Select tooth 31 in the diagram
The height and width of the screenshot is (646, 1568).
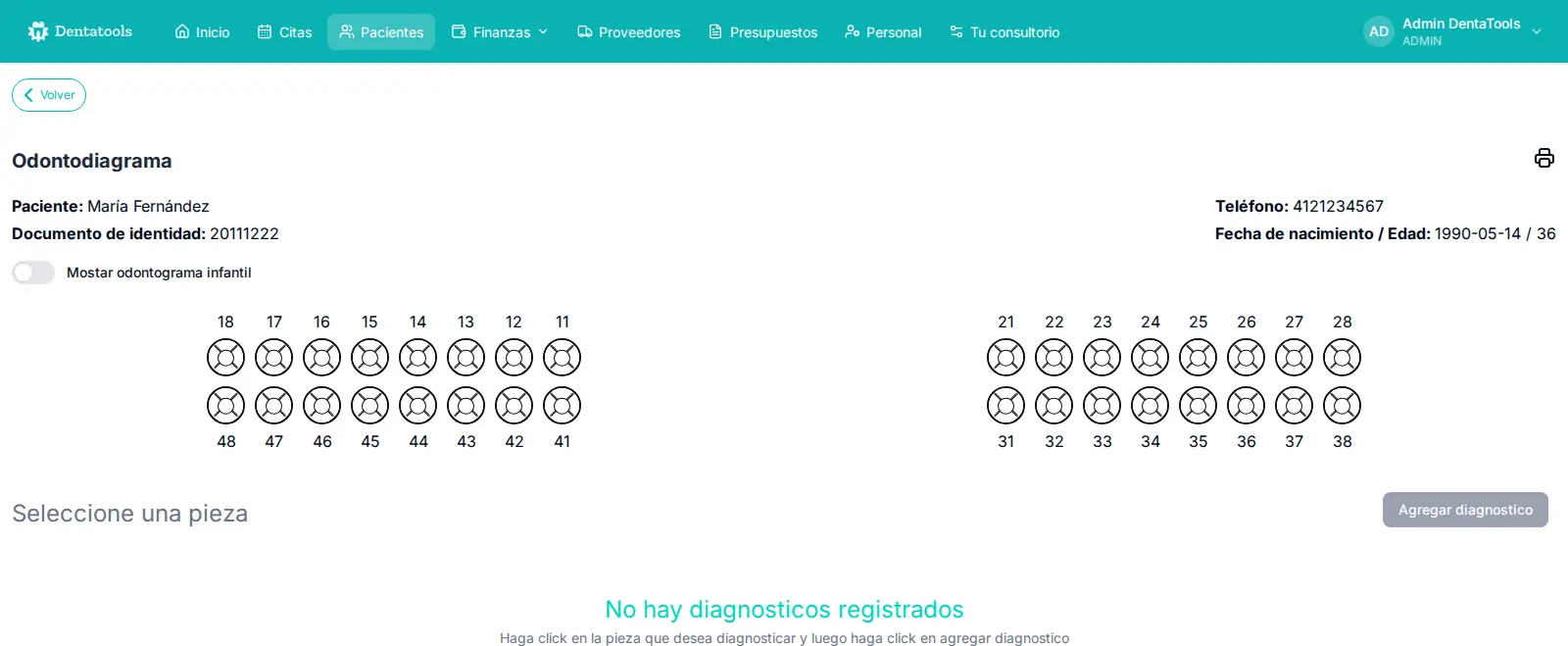1005,405
